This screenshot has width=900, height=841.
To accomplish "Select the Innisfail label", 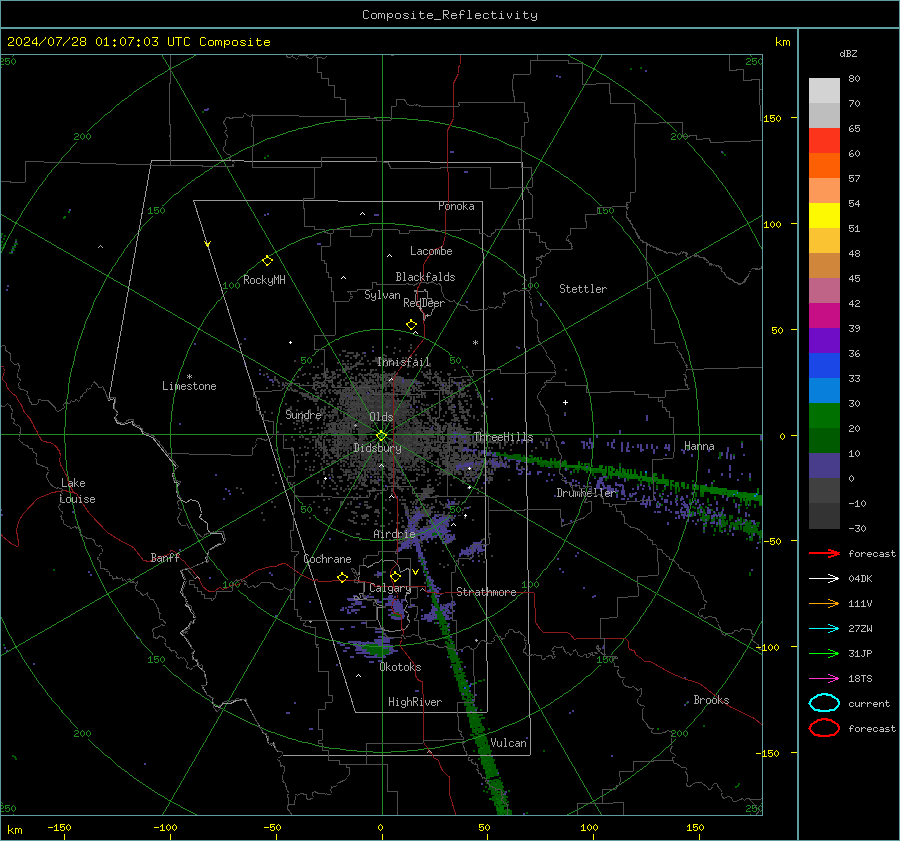I will click(404, 362).
